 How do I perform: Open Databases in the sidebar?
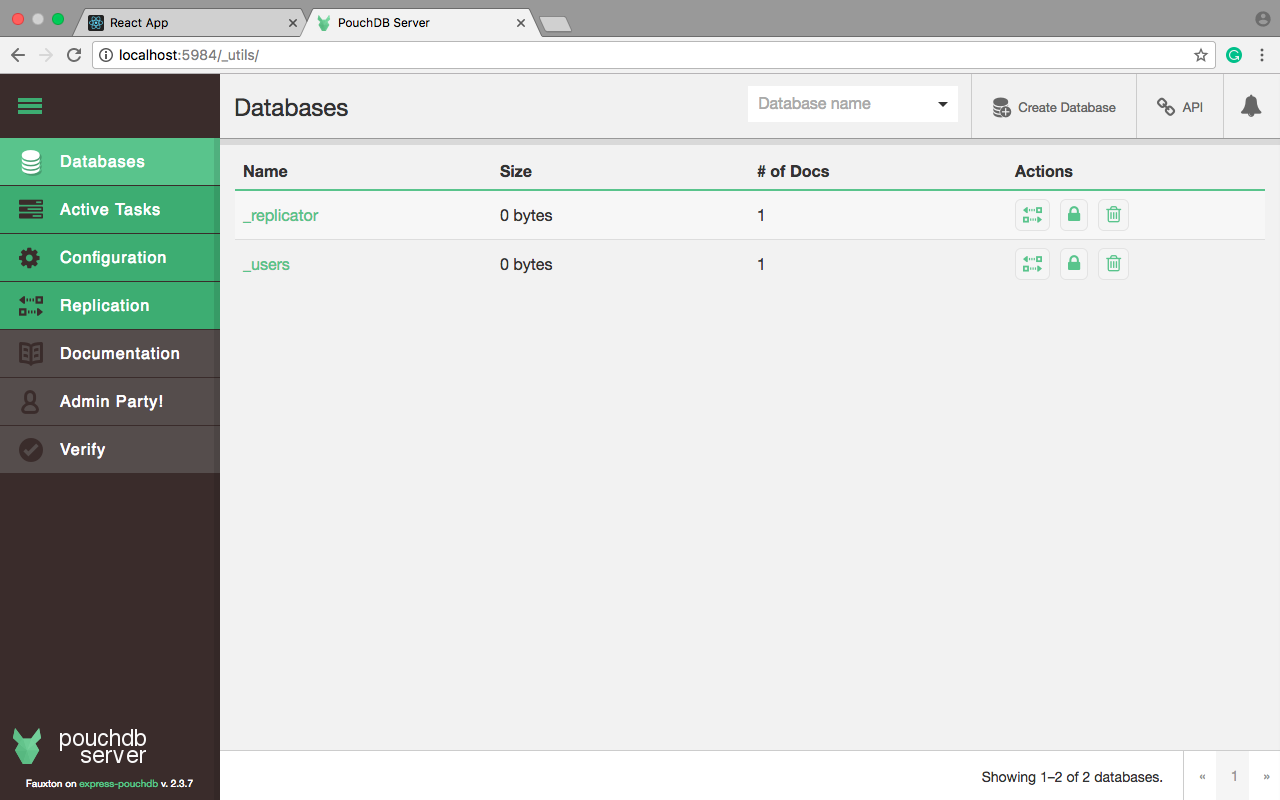(x=110, y=162)
